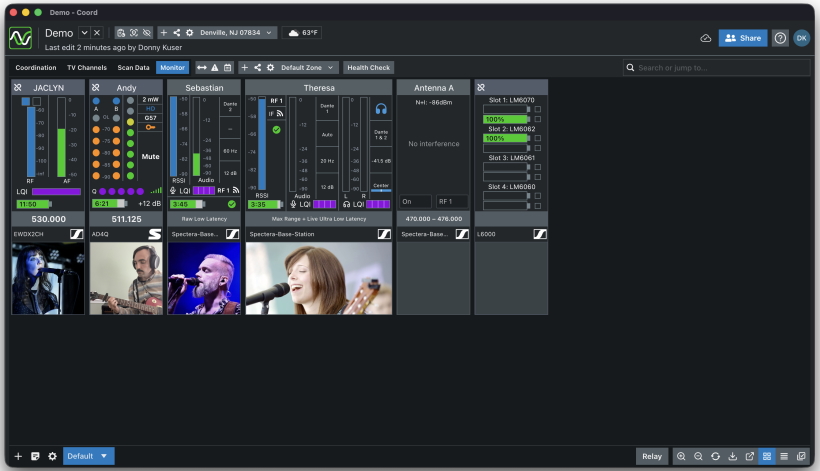The height and width of the screenshot is (471, 820).
Task: Add a location with the plus beside Denville
Action: [x=164, y=32]
